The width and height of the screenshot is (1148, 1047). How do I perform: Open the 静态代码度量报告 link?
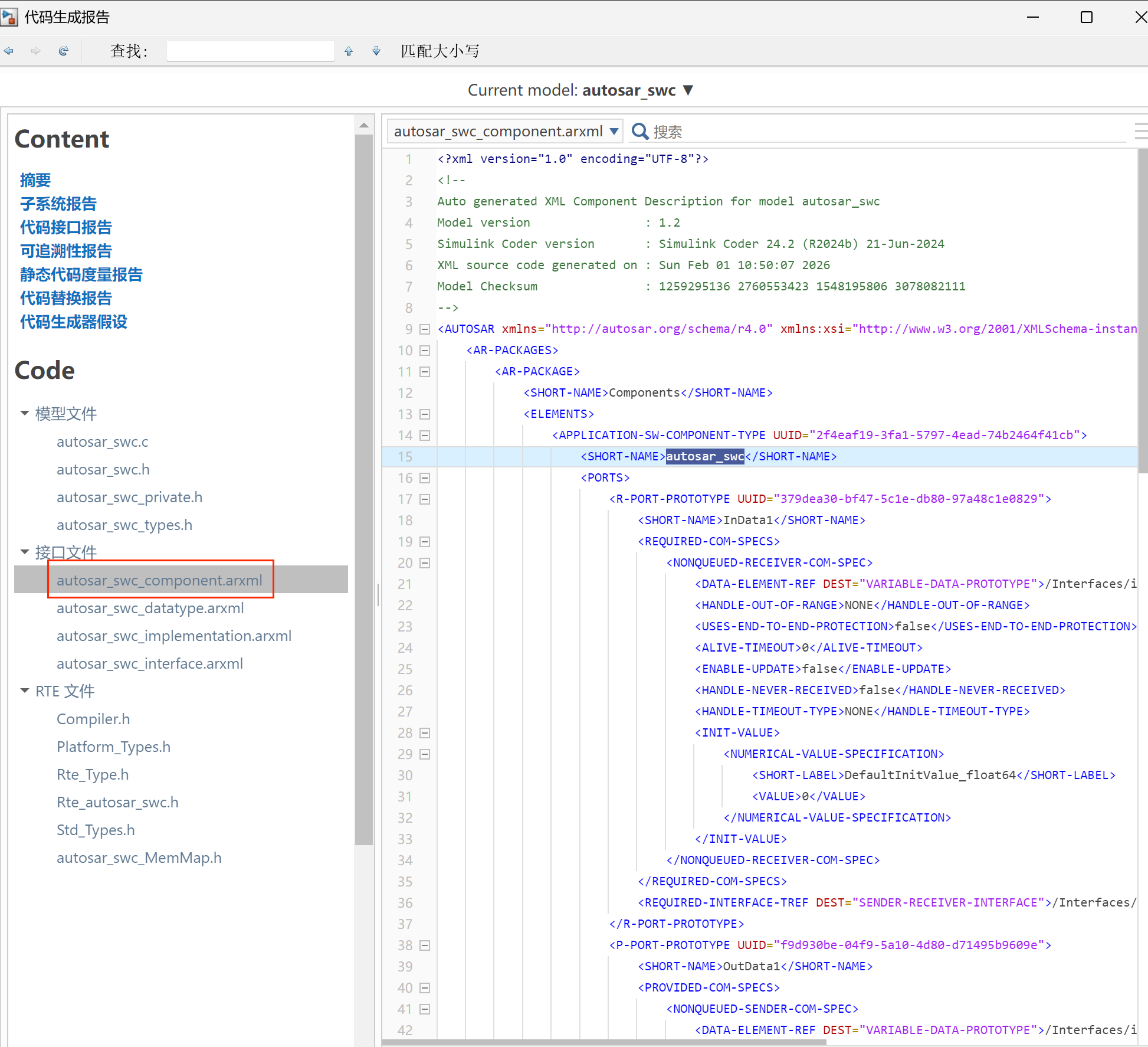coord(81,274)
